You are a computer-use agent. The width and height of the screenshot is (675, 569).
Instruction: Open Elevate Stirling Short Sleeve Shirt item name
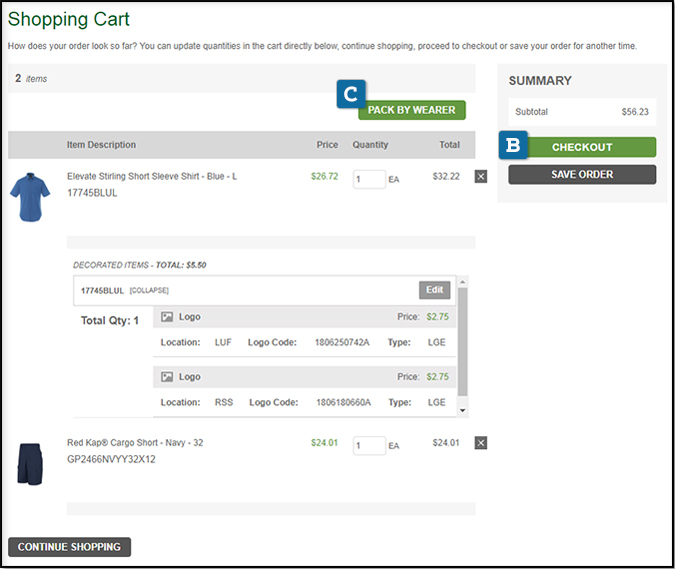point(152,176)
